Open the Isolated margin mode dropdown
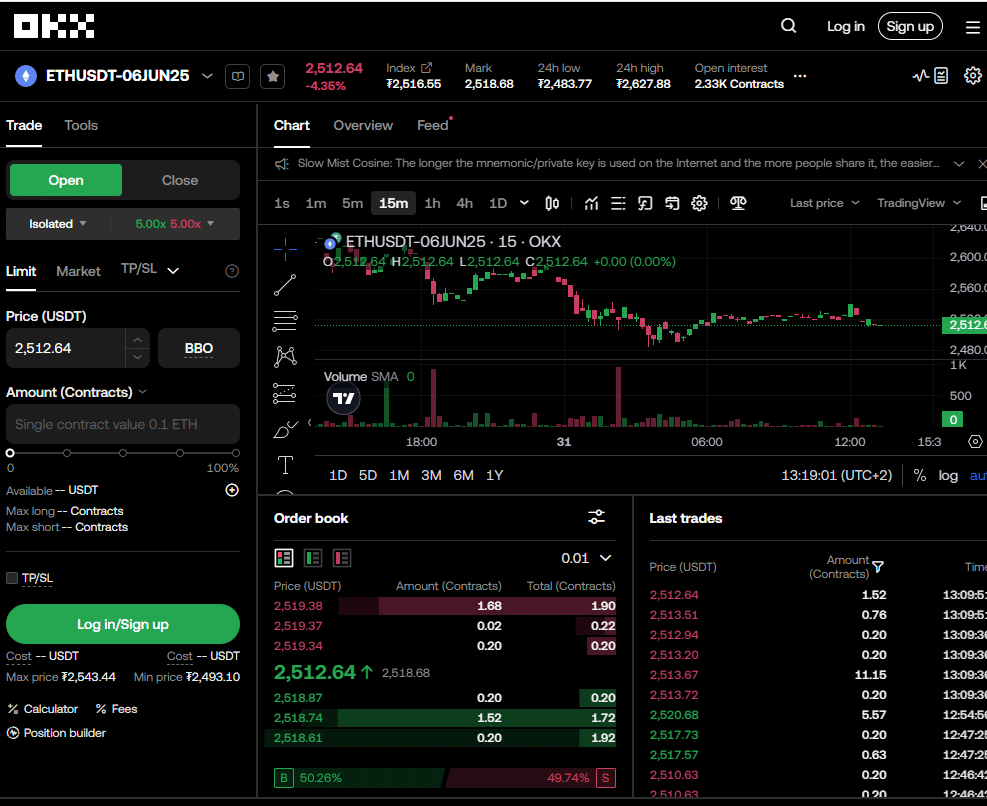This screenshot has height=806, width=987. [57, 224]
